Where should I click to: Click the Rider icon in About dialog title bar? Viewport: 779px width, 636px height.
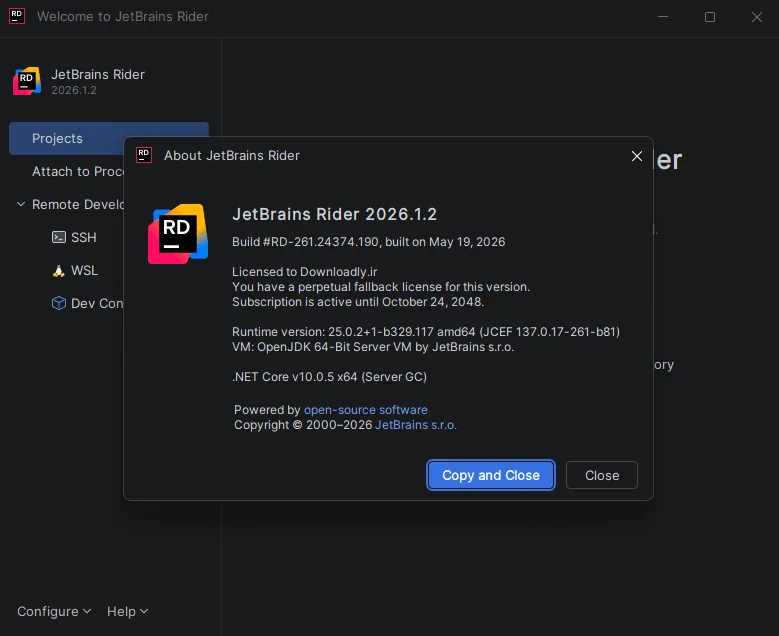144,155
